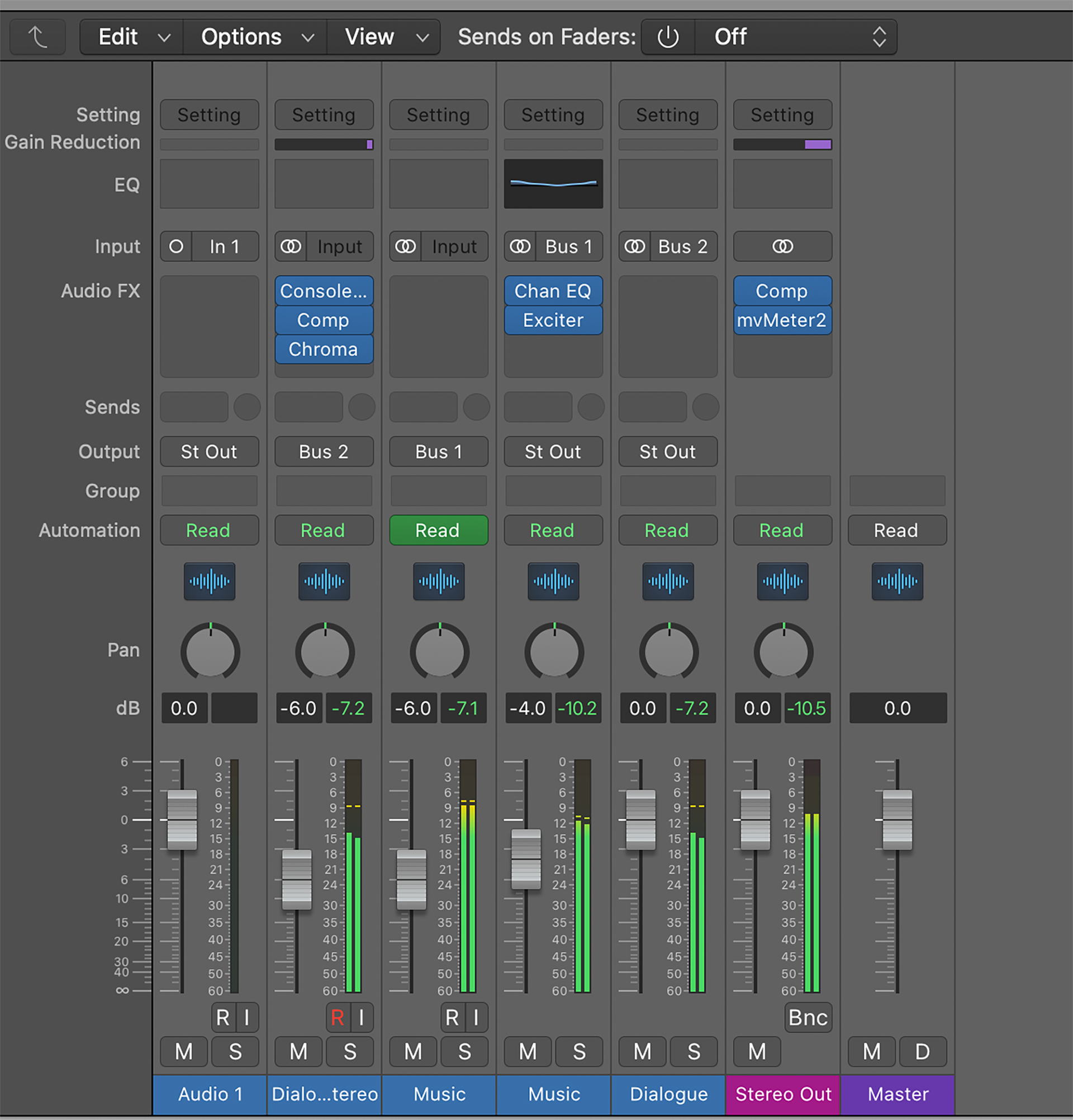Toggle record enable on the Dialo...tereo channel

338,1018
